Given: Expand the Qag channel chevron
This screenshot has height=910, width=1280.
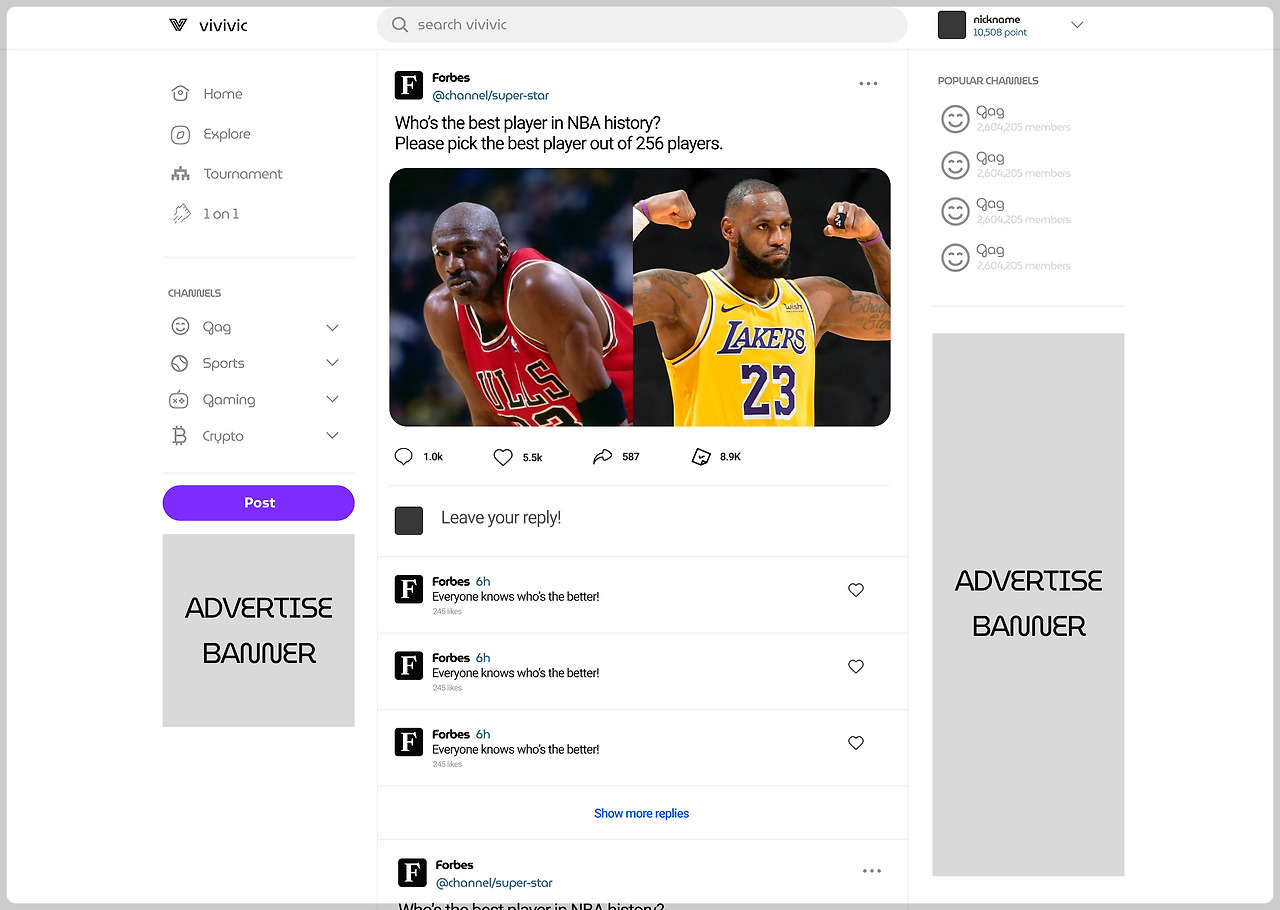Looking at the screenshot, I should click(x=333, y=327).
